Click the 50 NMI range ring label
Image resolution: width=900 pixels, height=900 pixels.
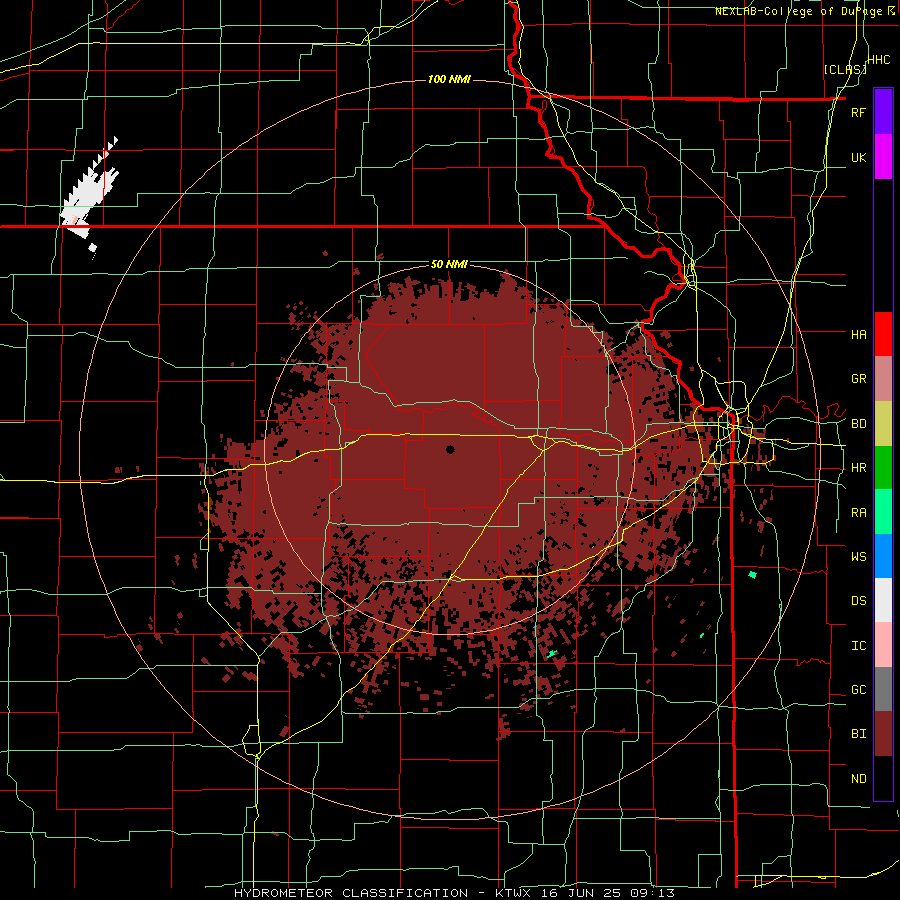tap(449, 264)
